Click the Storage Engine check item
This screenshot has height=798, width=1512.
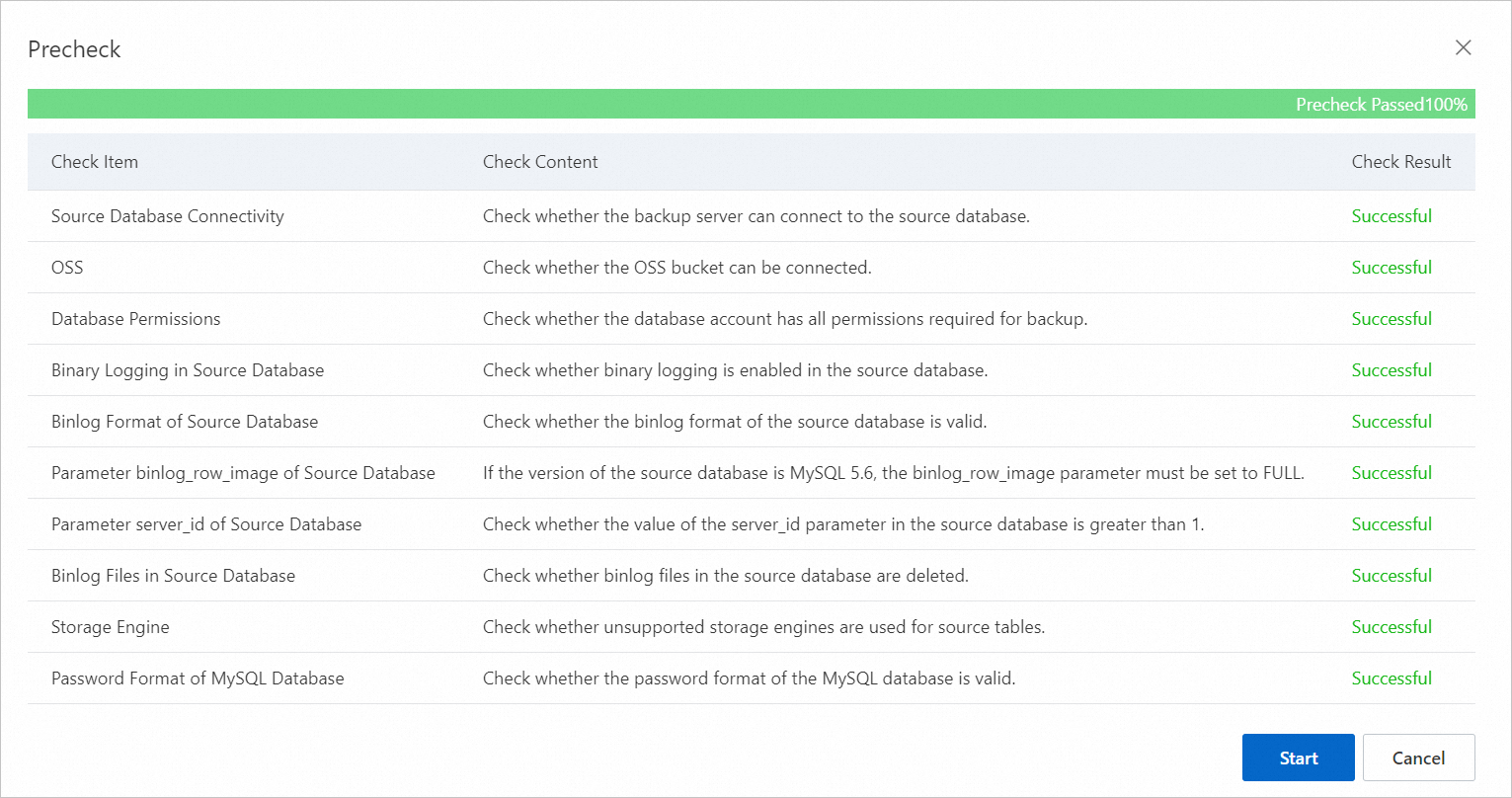111,627
